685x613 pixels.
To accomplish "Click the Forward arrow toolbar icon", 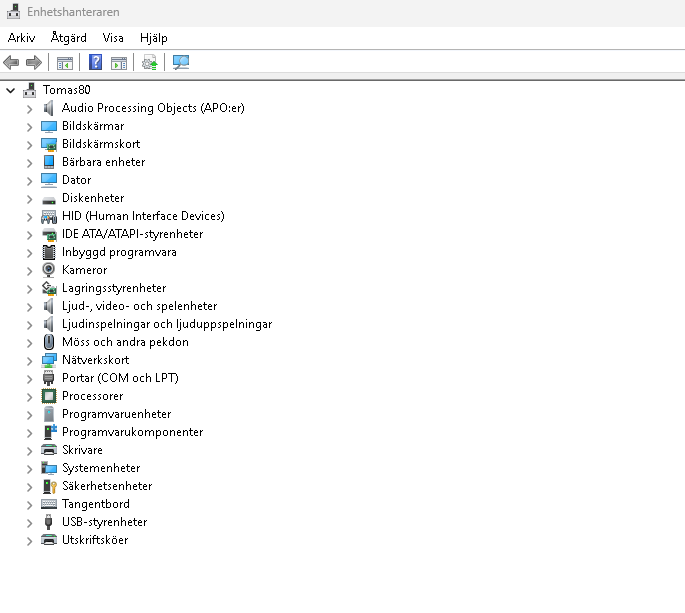I will tap(34, 62).
